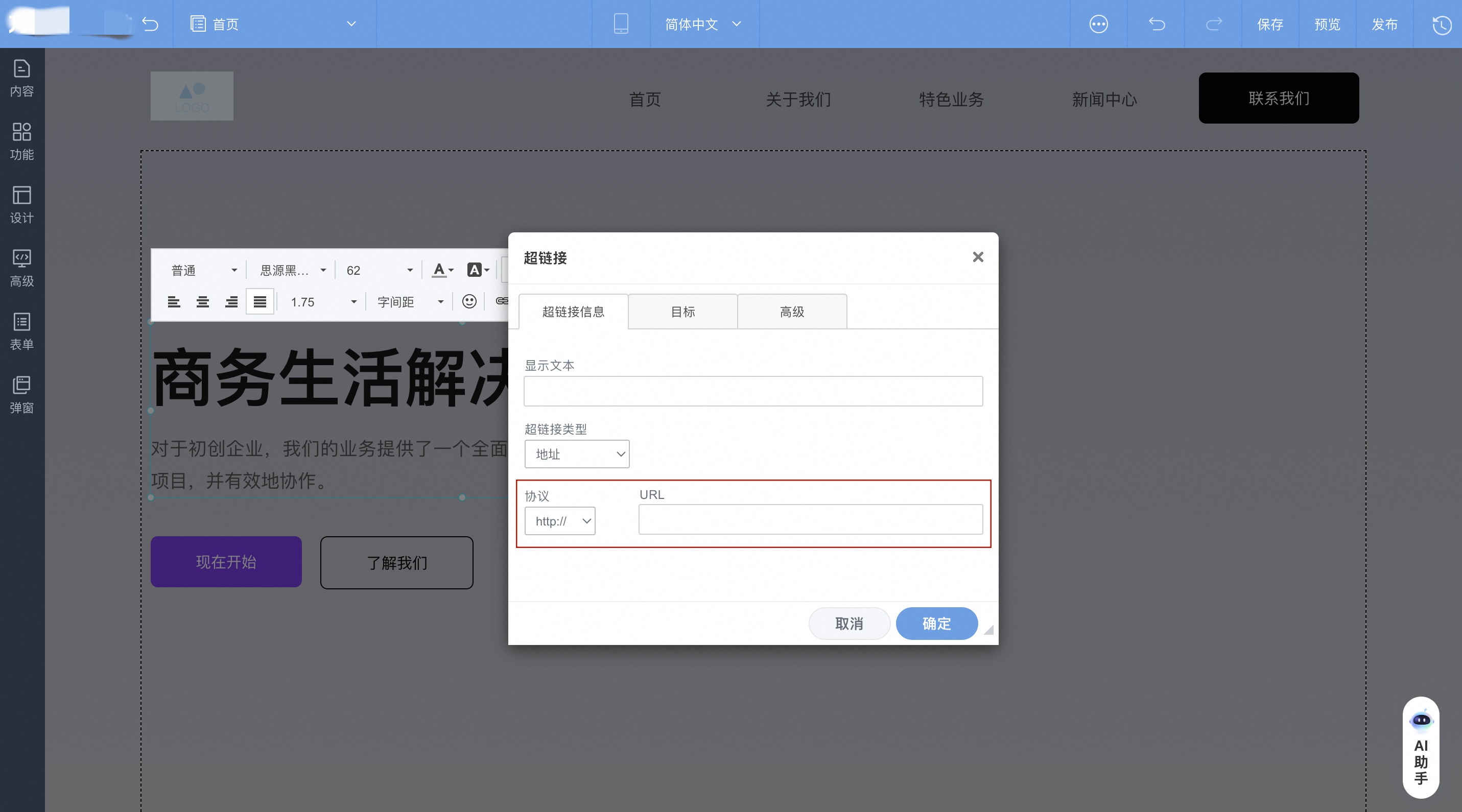
Task: Toggle right text alignment
Action: coord(231,301)
